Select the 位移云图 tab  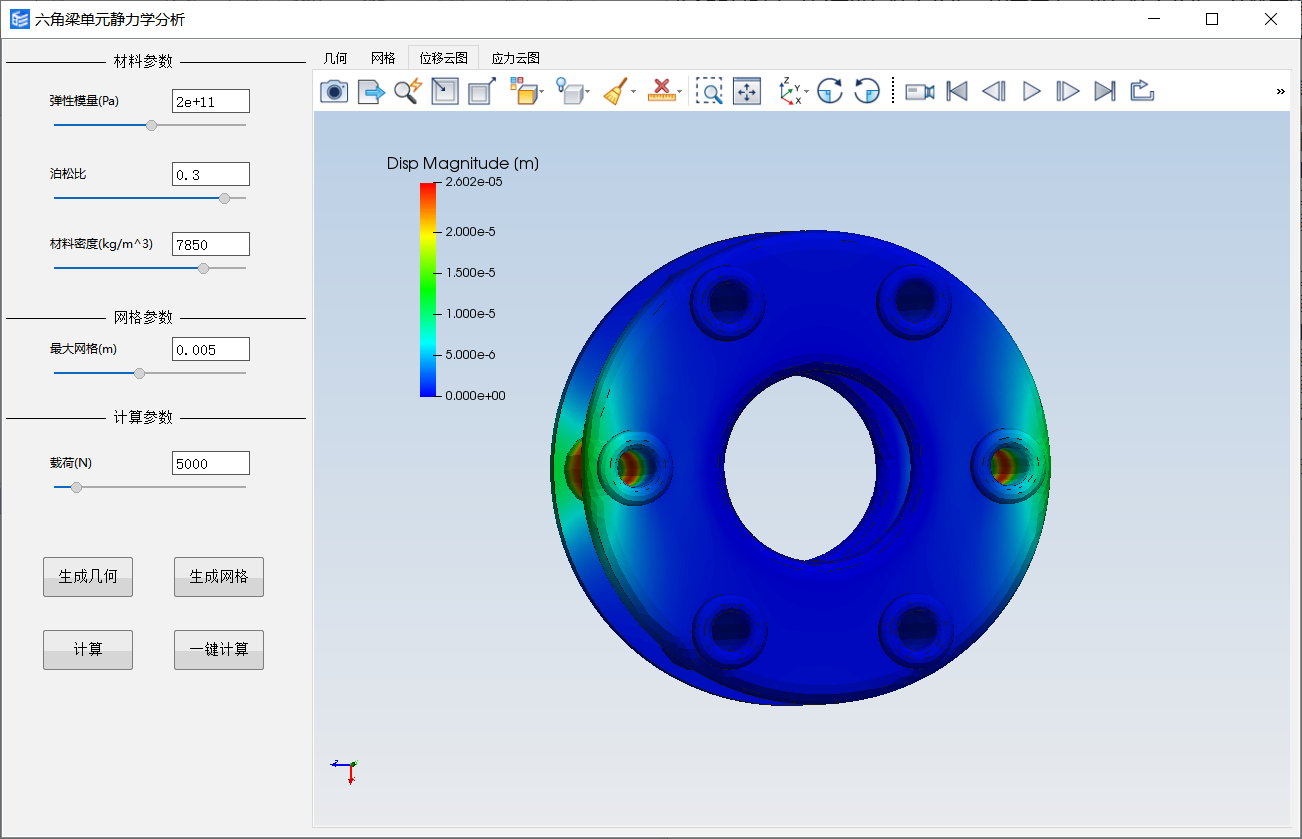444,58
